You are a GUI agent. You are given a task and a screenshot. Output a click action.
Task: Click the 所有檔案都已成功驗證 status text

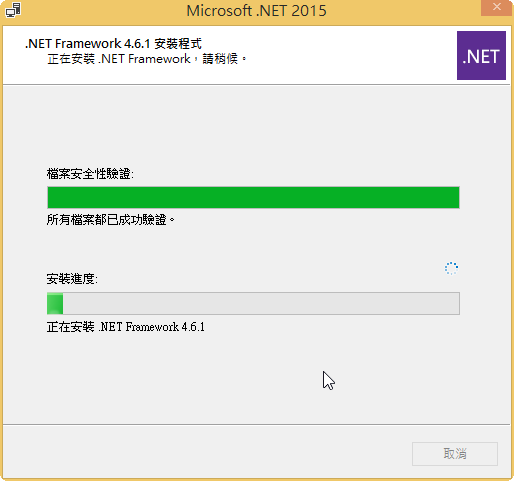tap(111, 220)
